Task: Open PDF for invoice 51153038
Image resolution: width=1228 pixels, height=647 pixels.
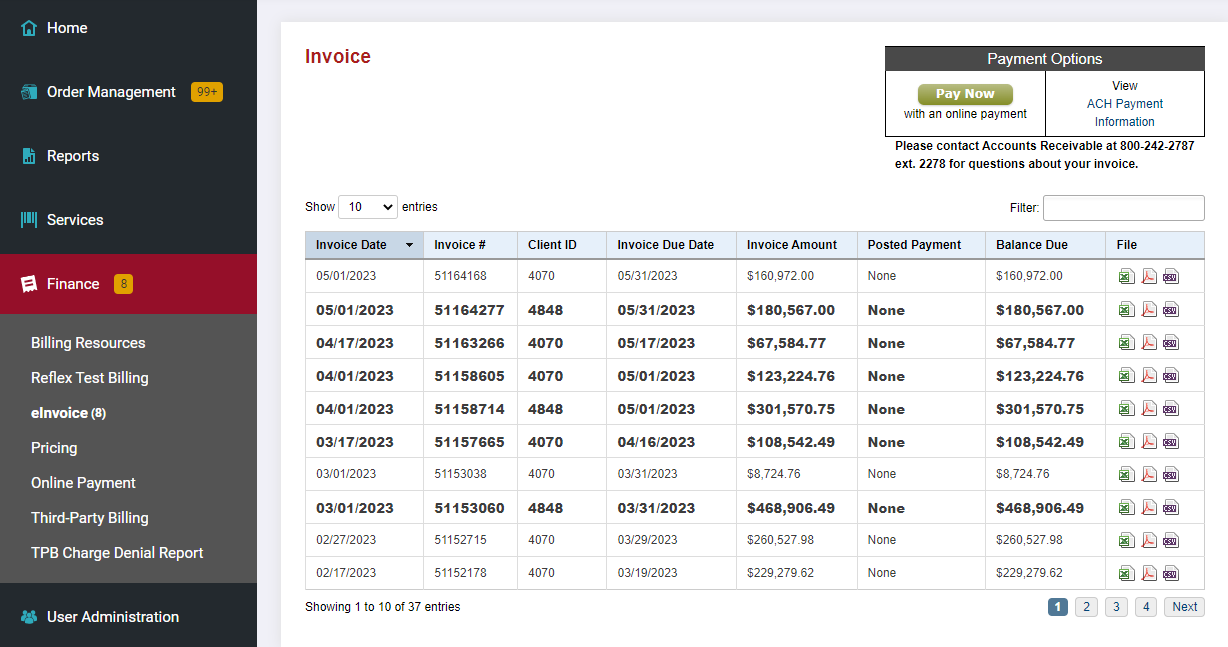Action: 1149,475
